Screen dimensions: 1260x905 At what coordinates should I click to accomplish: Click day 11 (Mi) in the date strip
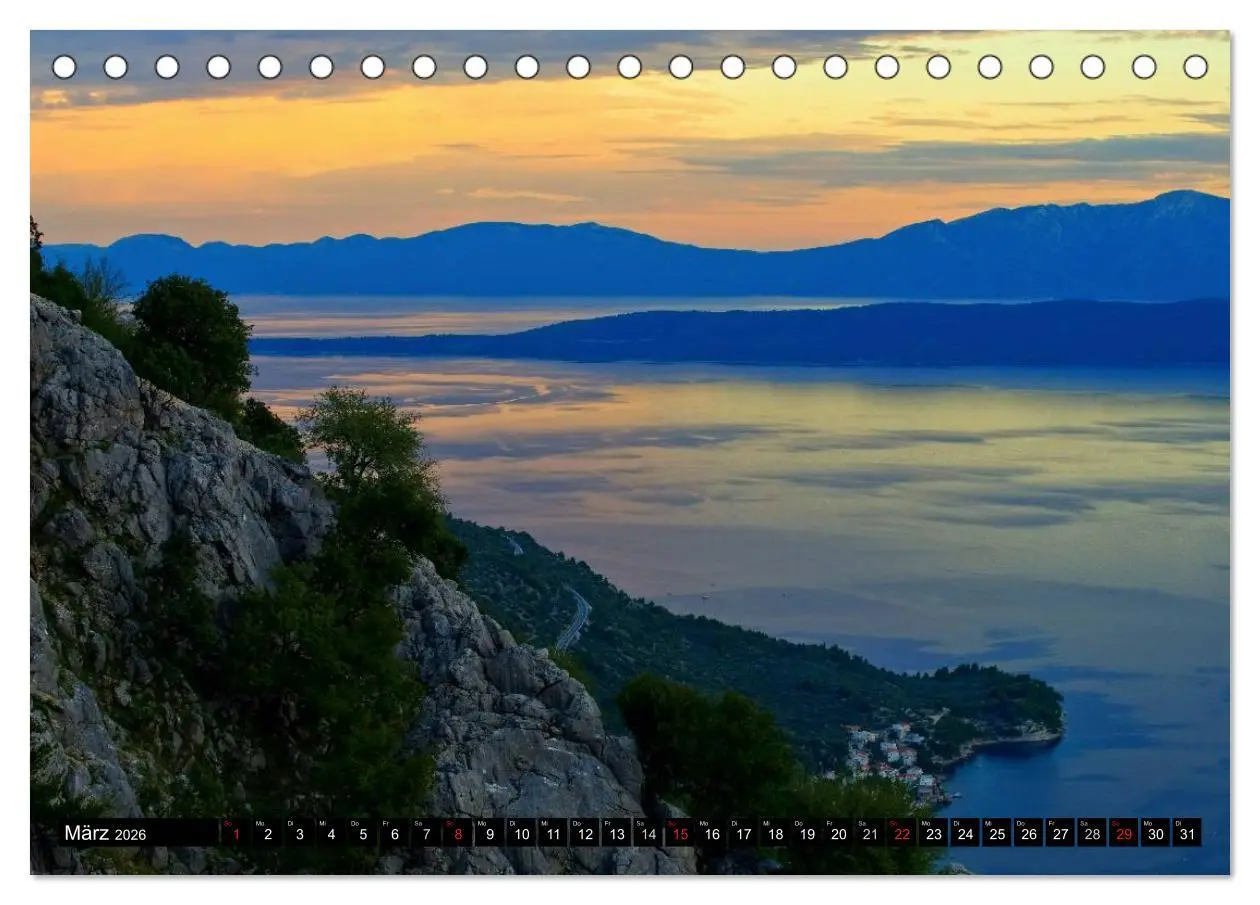click(552, 833)
